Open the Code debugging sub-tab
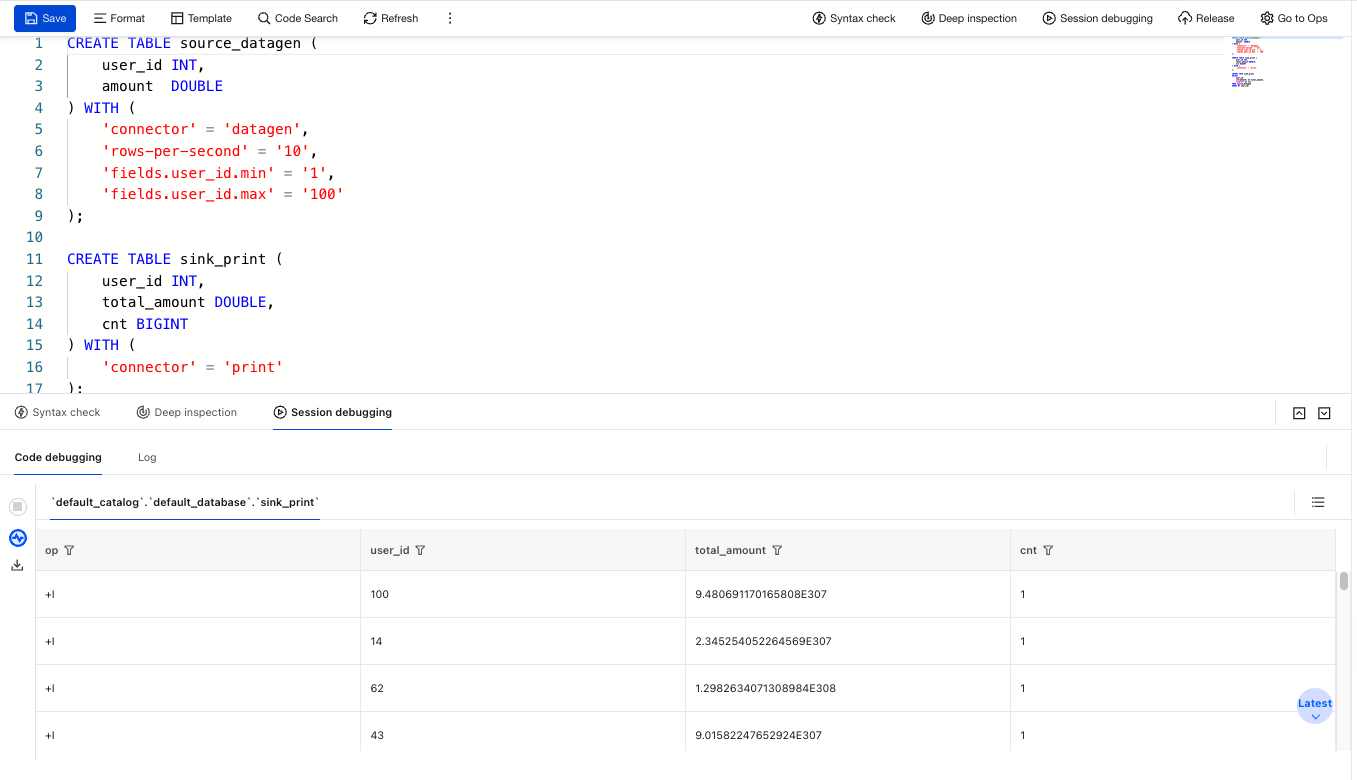Screen dimensions: 1357x780 (x=58, y=457)
